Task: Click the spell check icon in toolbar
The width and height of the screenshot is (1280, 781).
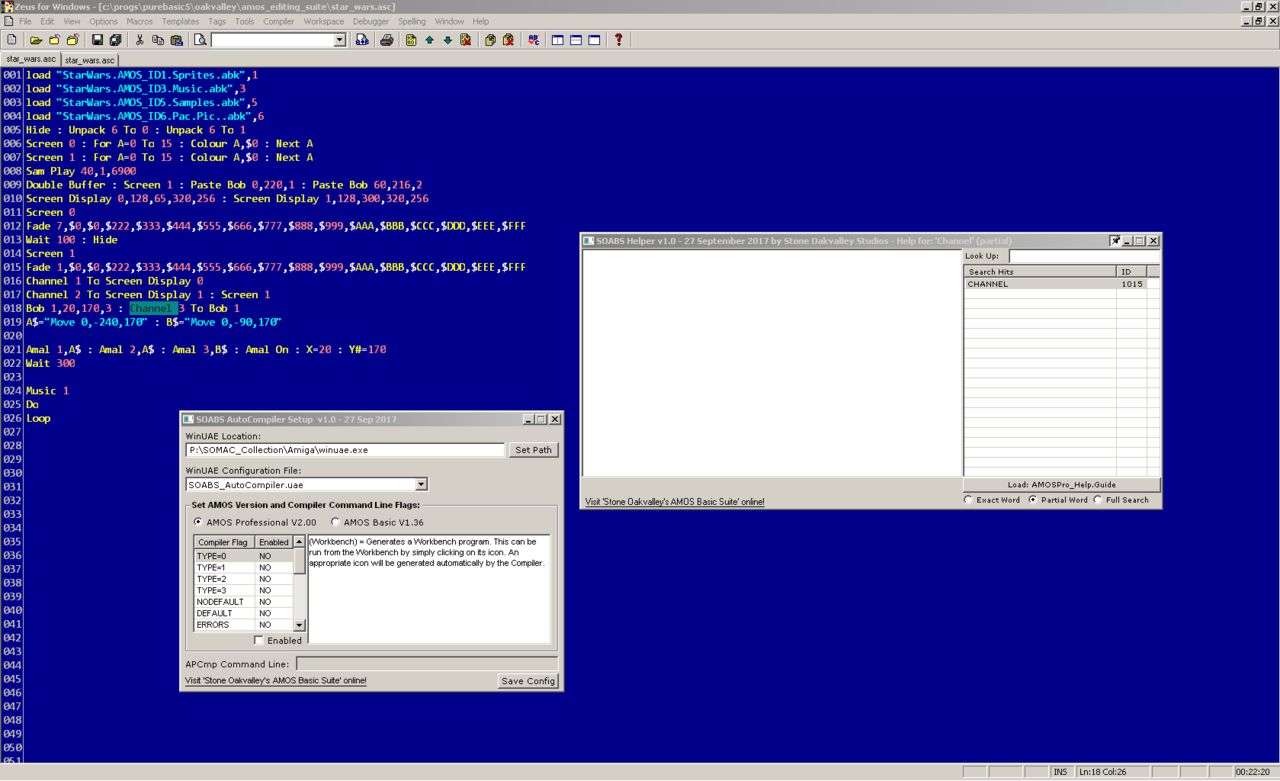Action: [x=534, y=40]
